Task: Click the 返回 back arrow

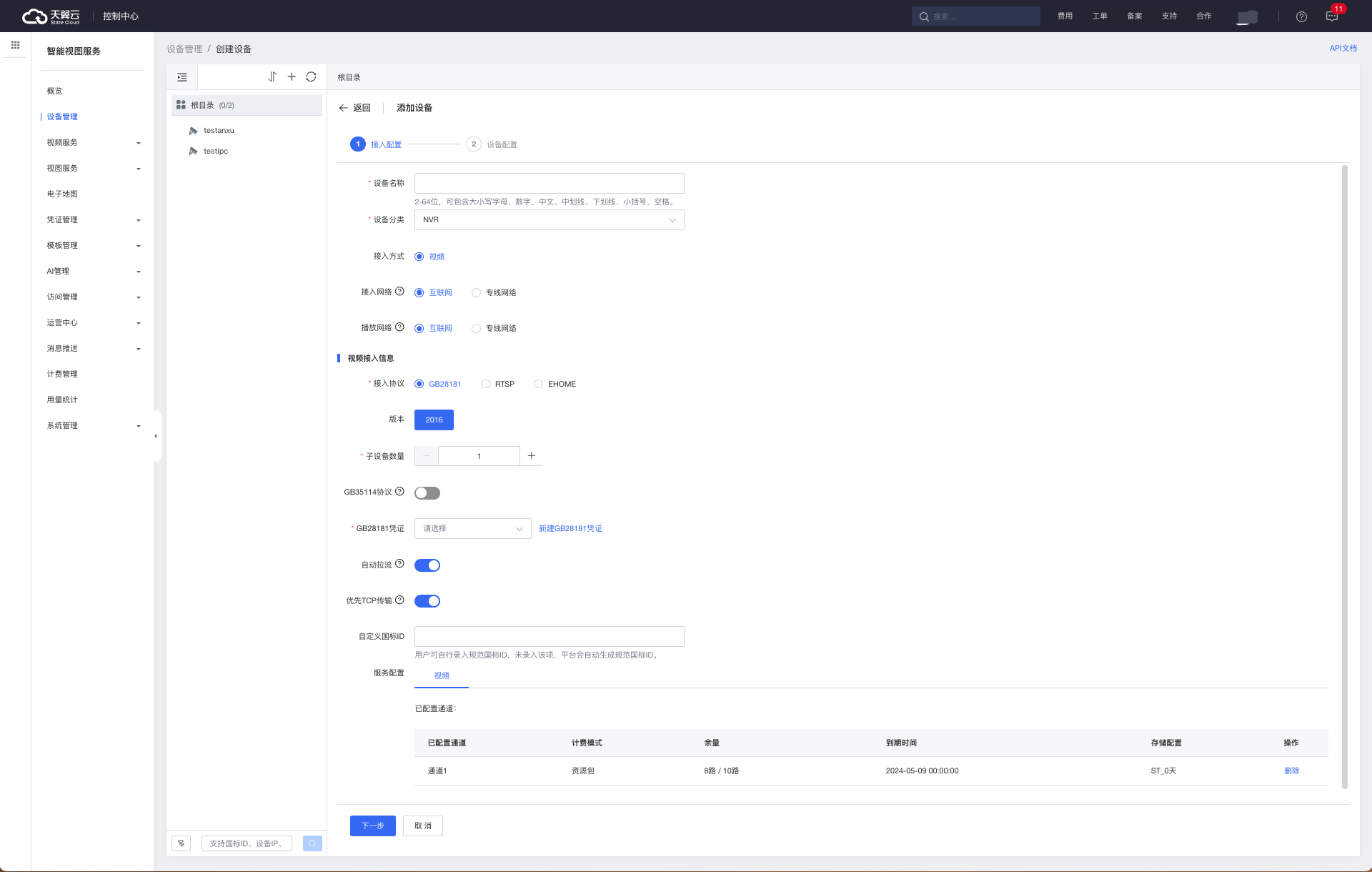Action: point(354,108)
